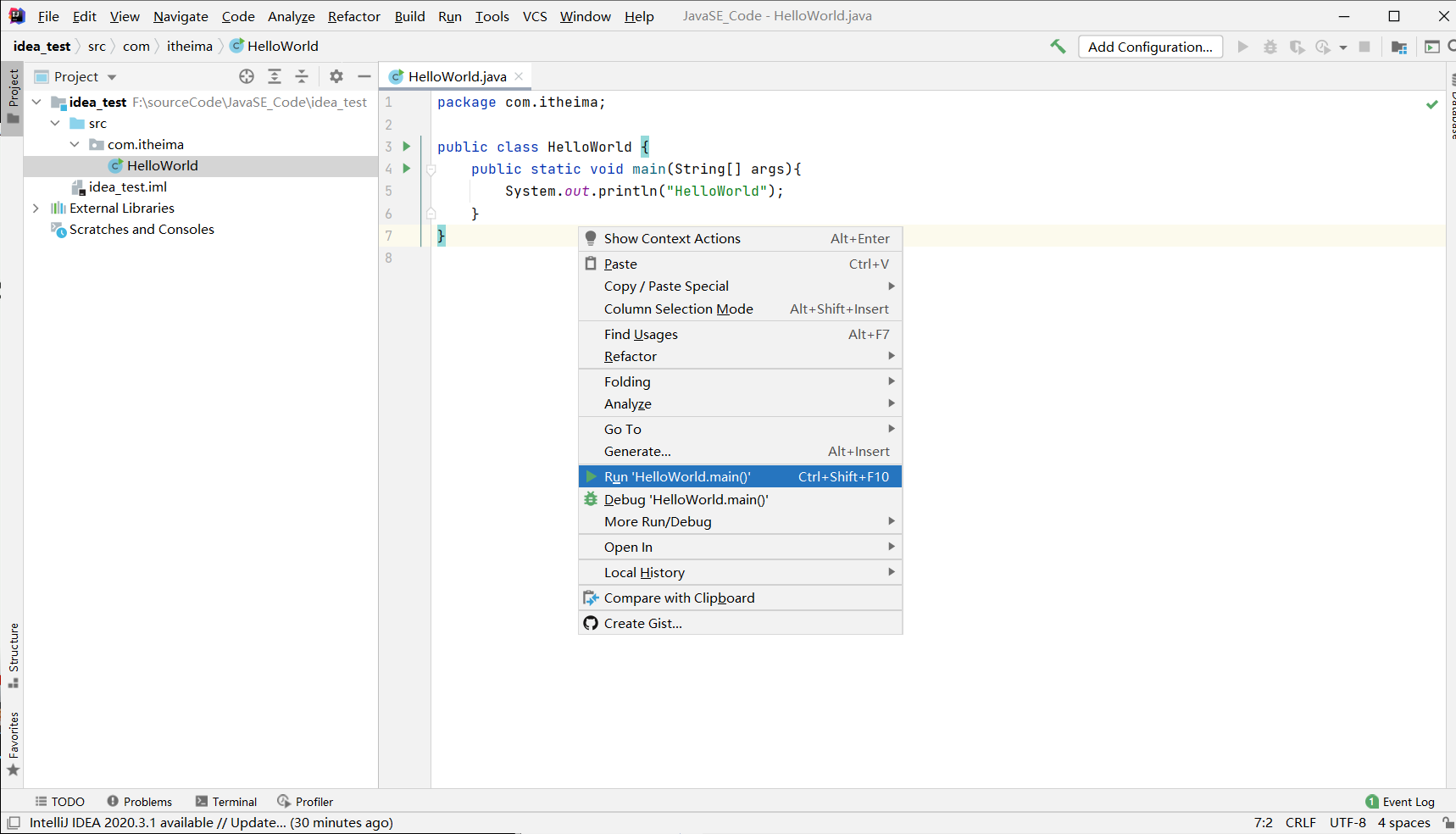Hide the Project panel with the minus icon
This screenshot has width=1456, height=834.
(x=364, y=76)
